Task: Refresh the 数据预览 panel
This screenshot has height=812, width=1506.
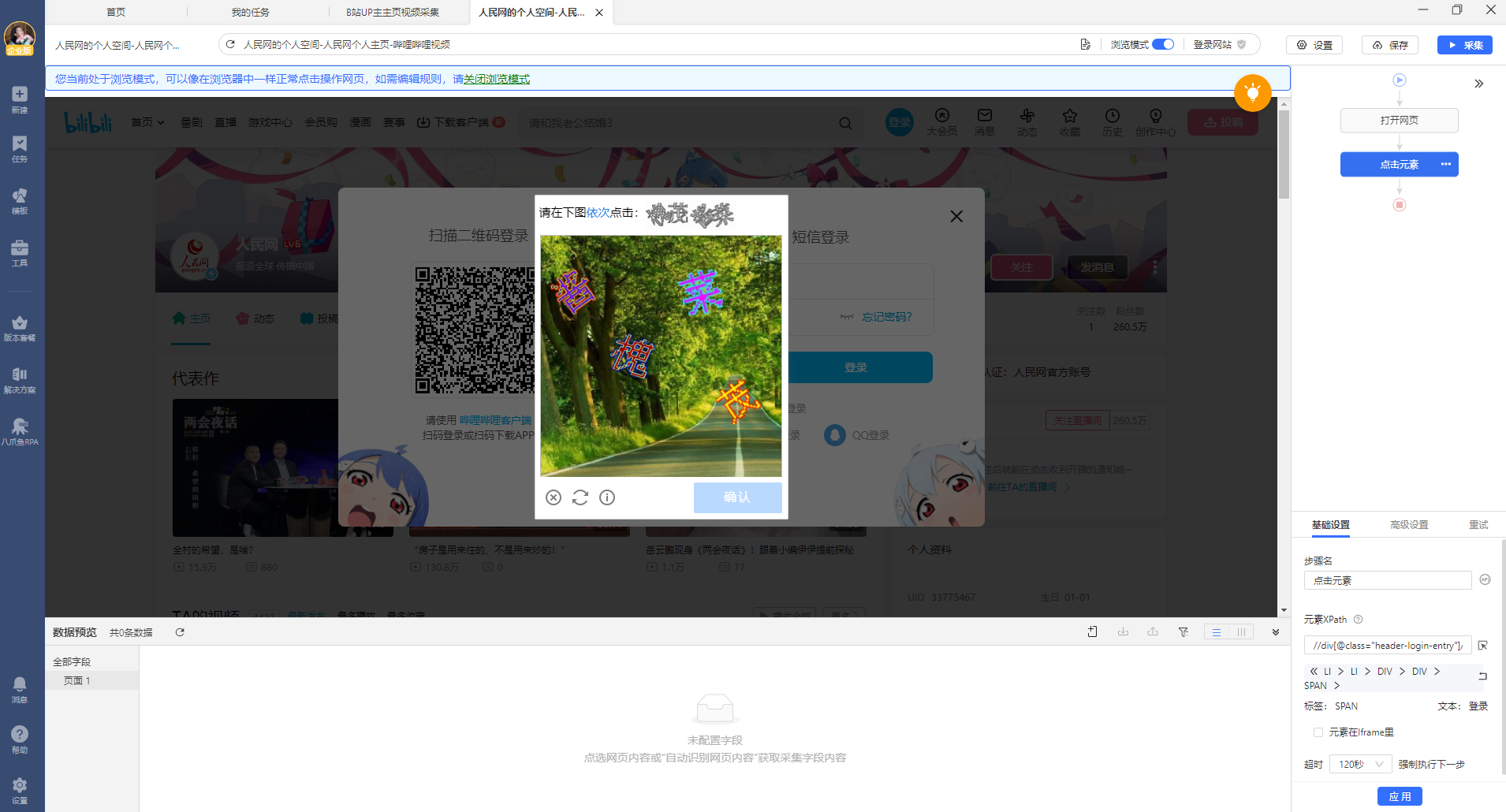Action: coord(180,632)
